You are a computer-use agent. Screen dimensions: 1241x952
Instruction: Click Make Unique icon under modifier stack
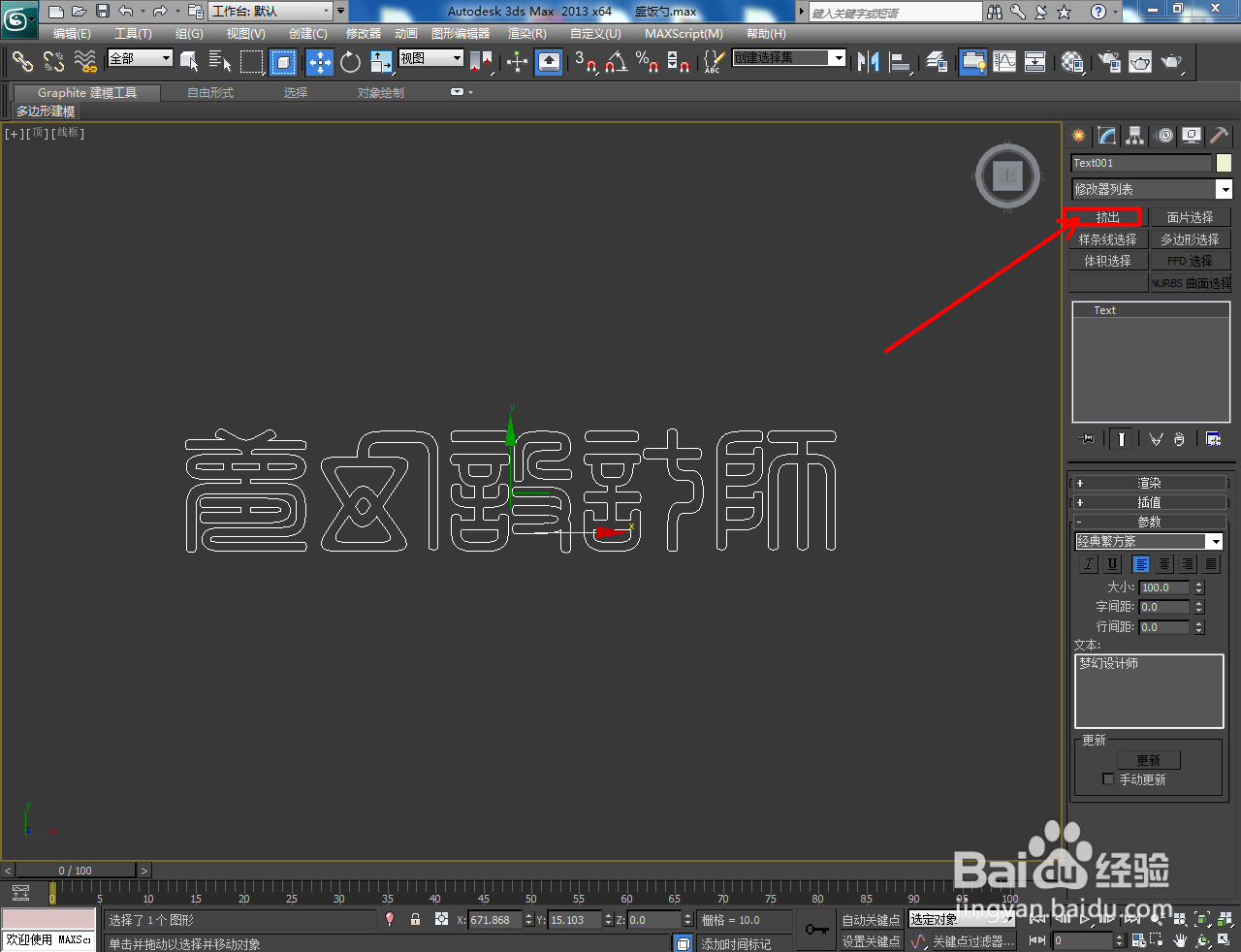click(x=1155, y=439)
